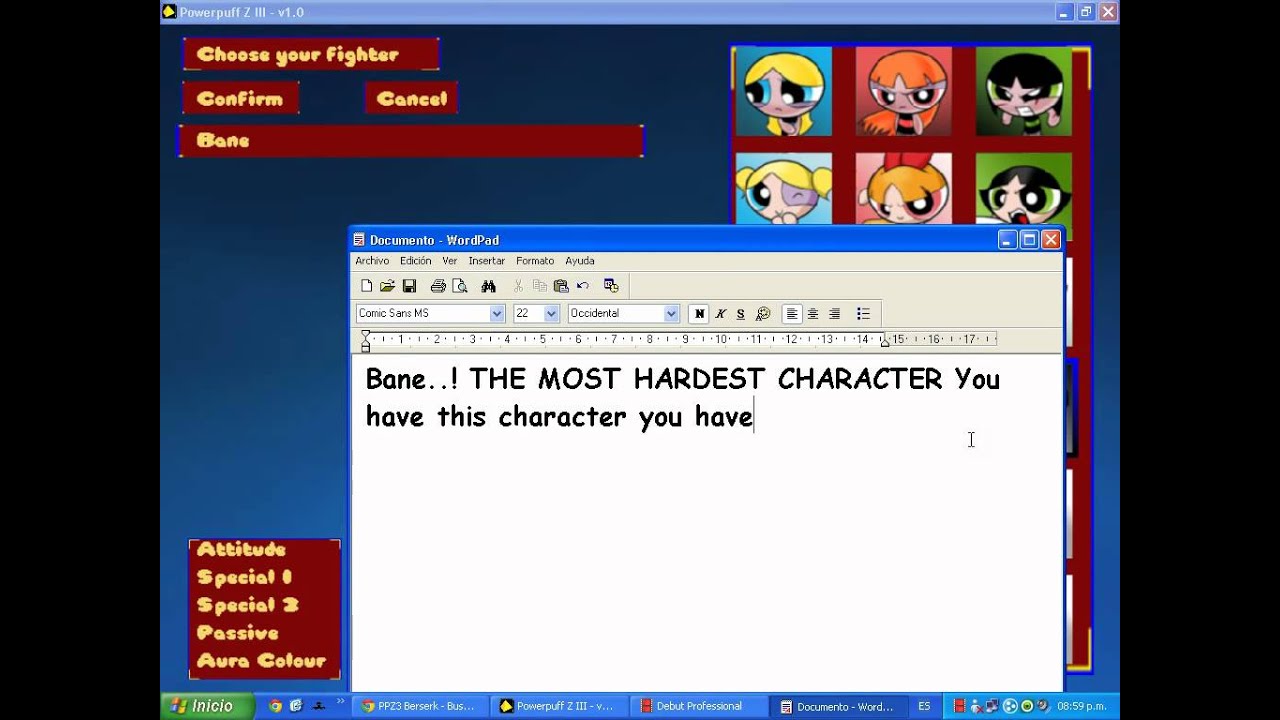Select Special 1 in the game options panel
Image resolution: width=1280 pixels, height=720 pixels.
[x=244, y=577]
